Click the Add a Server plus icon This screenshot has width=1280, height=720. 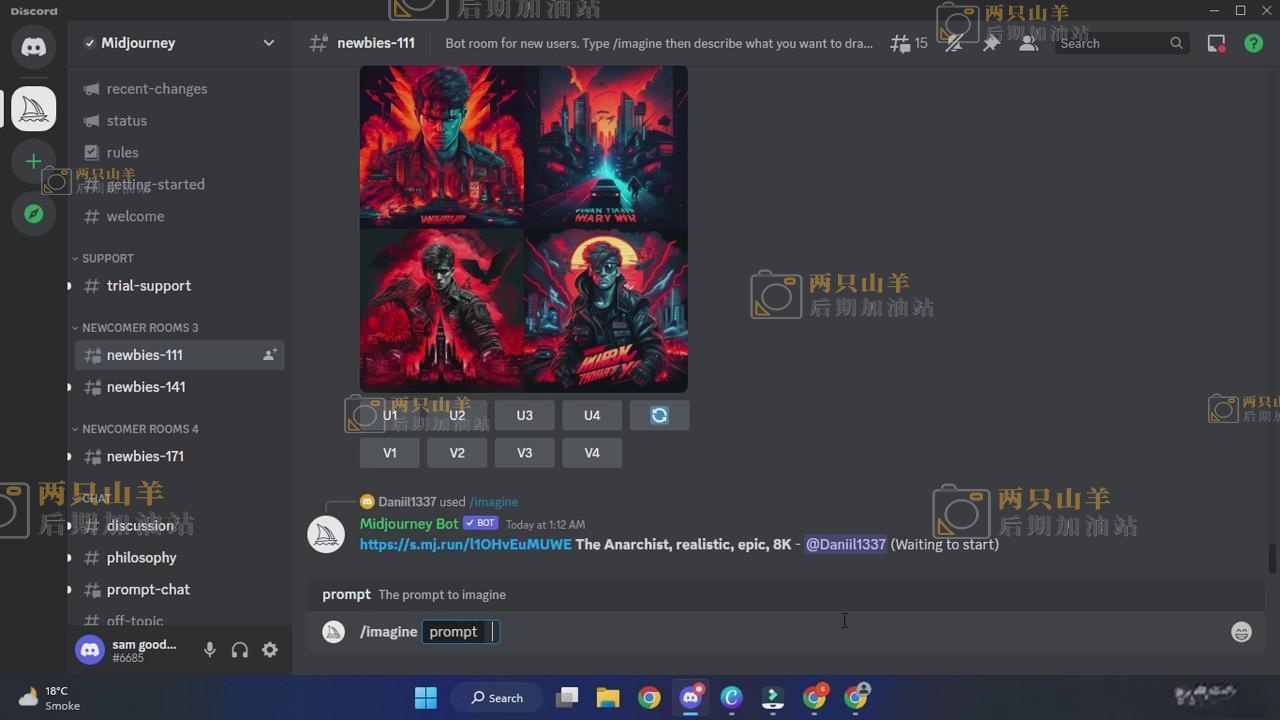pyautogui.click(x=33, y=161)
